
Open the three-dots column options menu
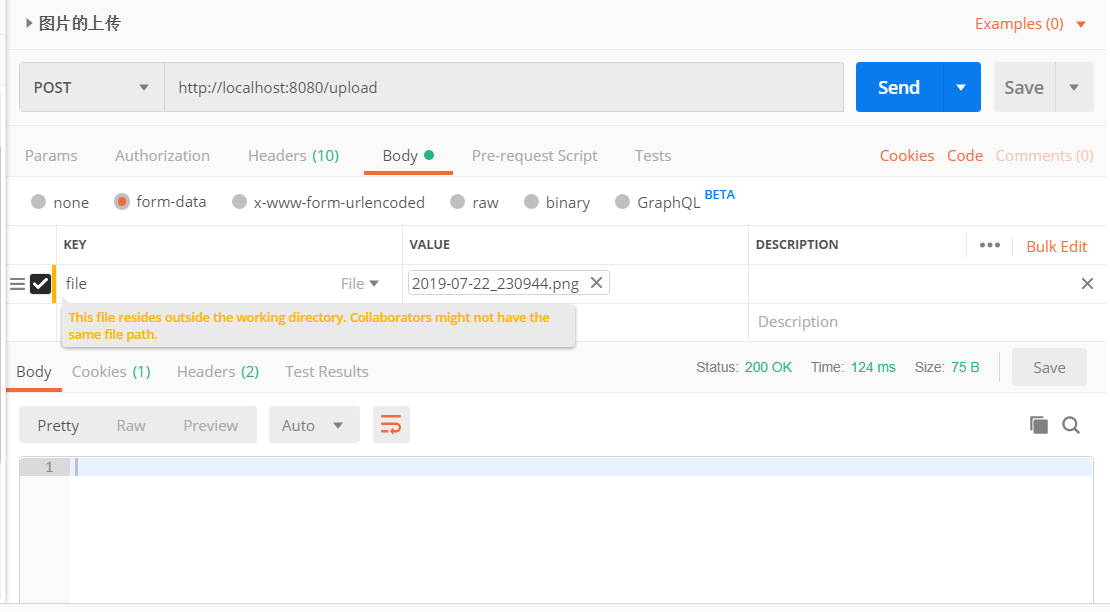990,245
